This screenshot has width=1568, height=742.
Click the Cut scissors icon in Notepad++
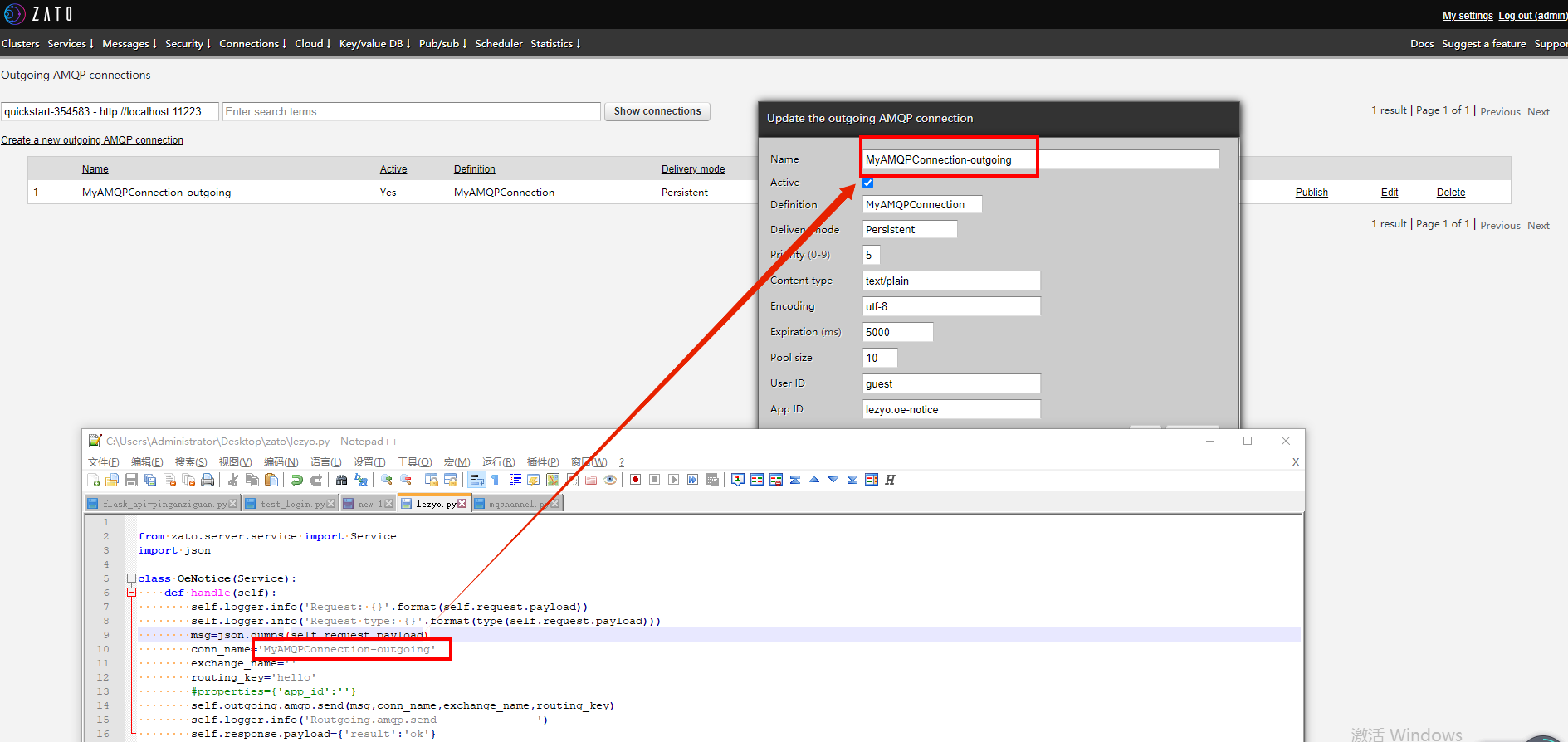233,480
